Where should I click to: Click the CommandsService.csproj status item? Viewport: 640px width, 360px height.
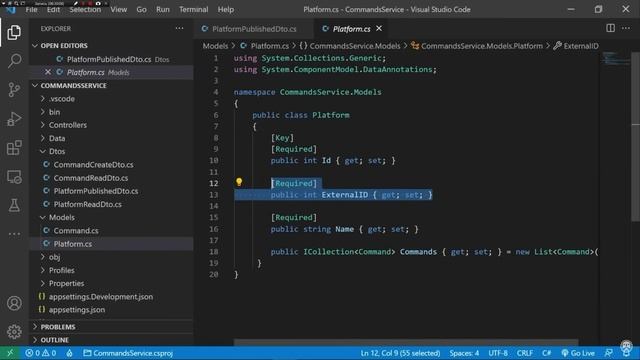128,353
